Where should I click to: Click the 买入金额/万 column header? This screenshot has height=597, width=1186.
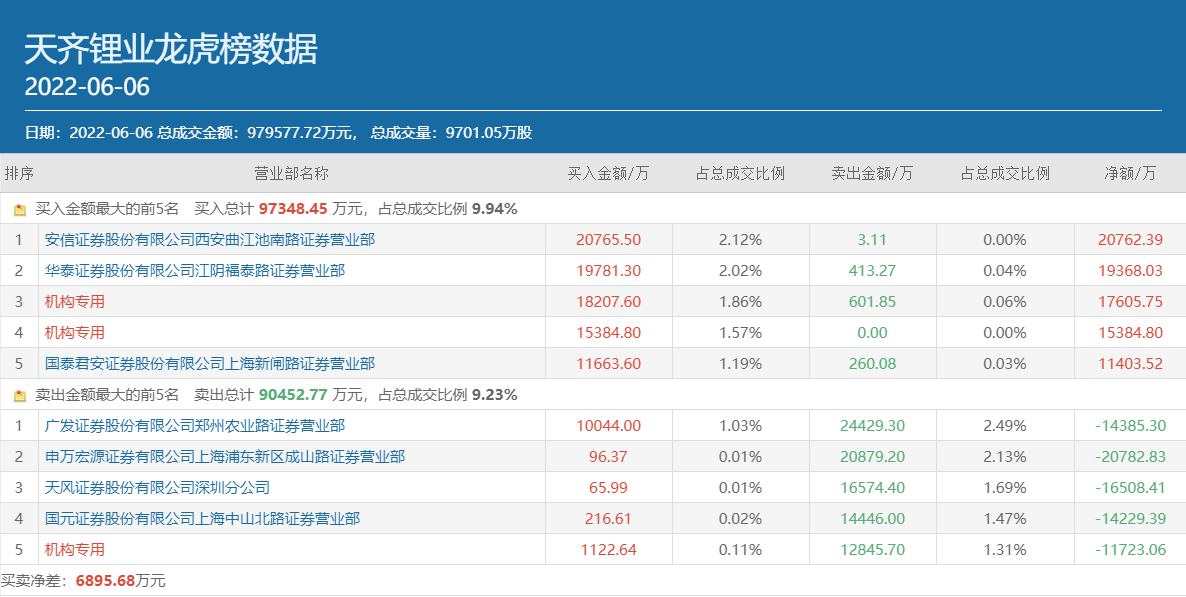[x=608, y=174]
